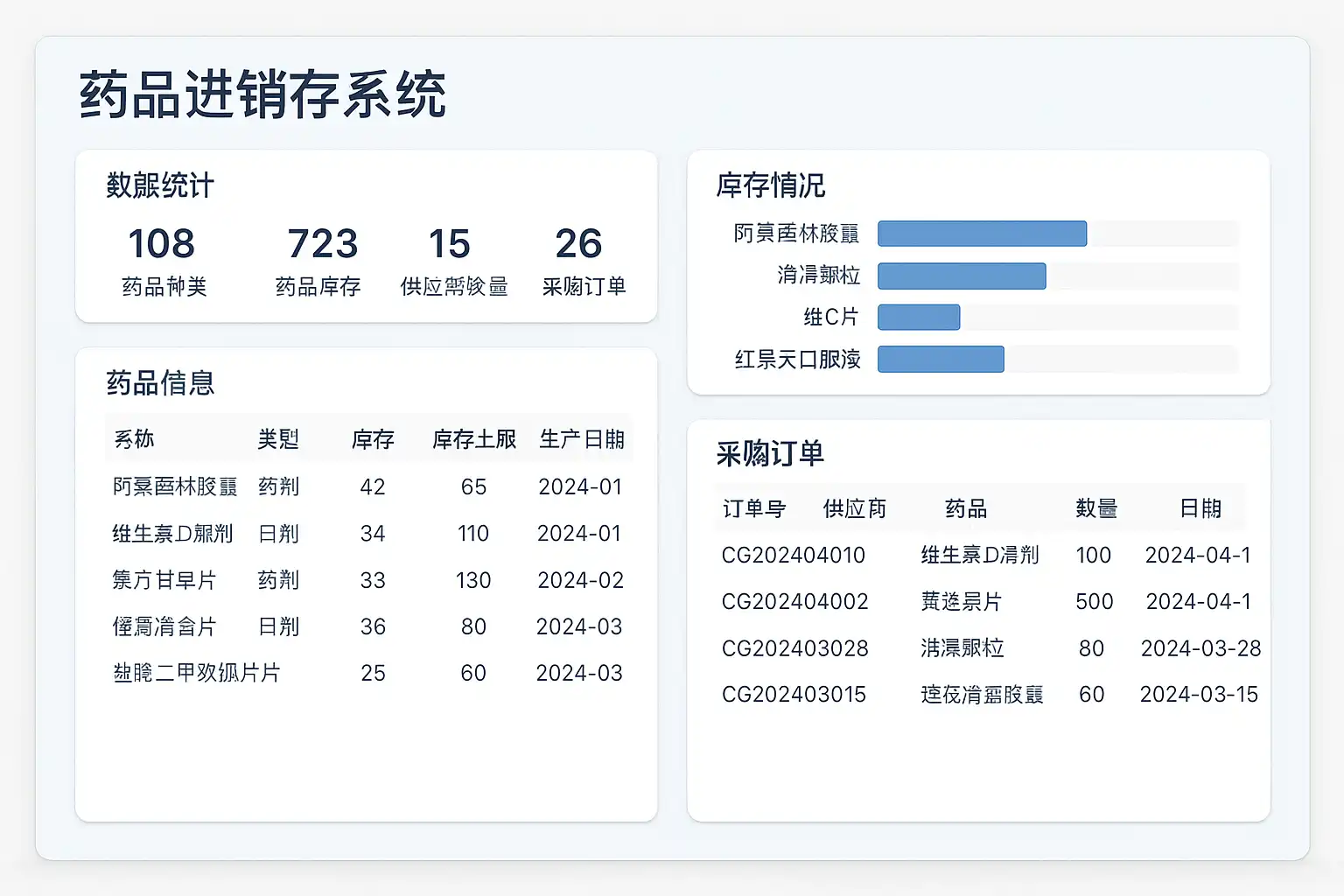Click the 数量 column header in 采购订单
1344x896 pixels.
pos(1095,509)
